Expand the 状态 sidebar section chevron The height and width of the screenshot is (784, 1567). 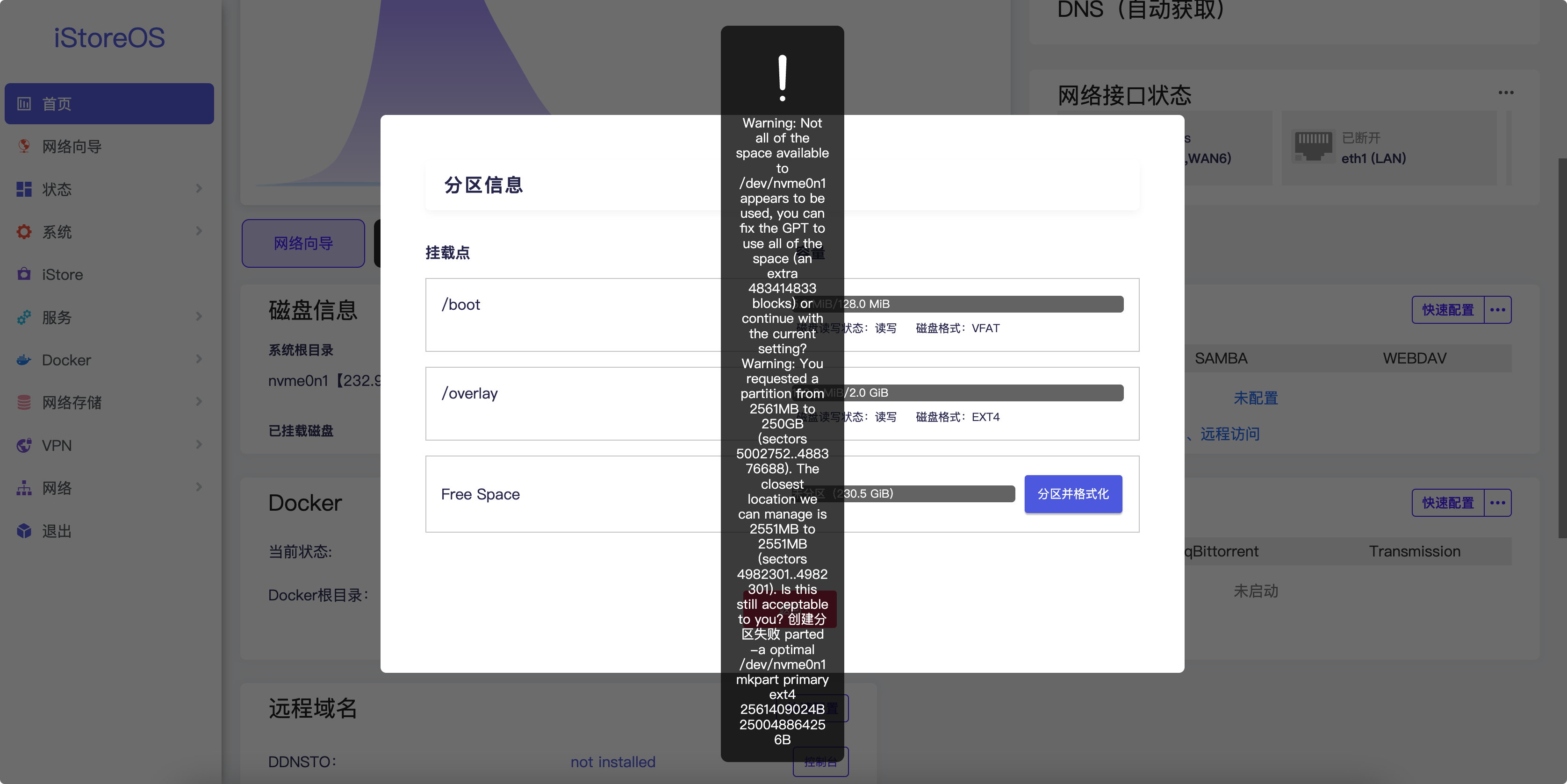pyautogui.click(x=198, y=189)
